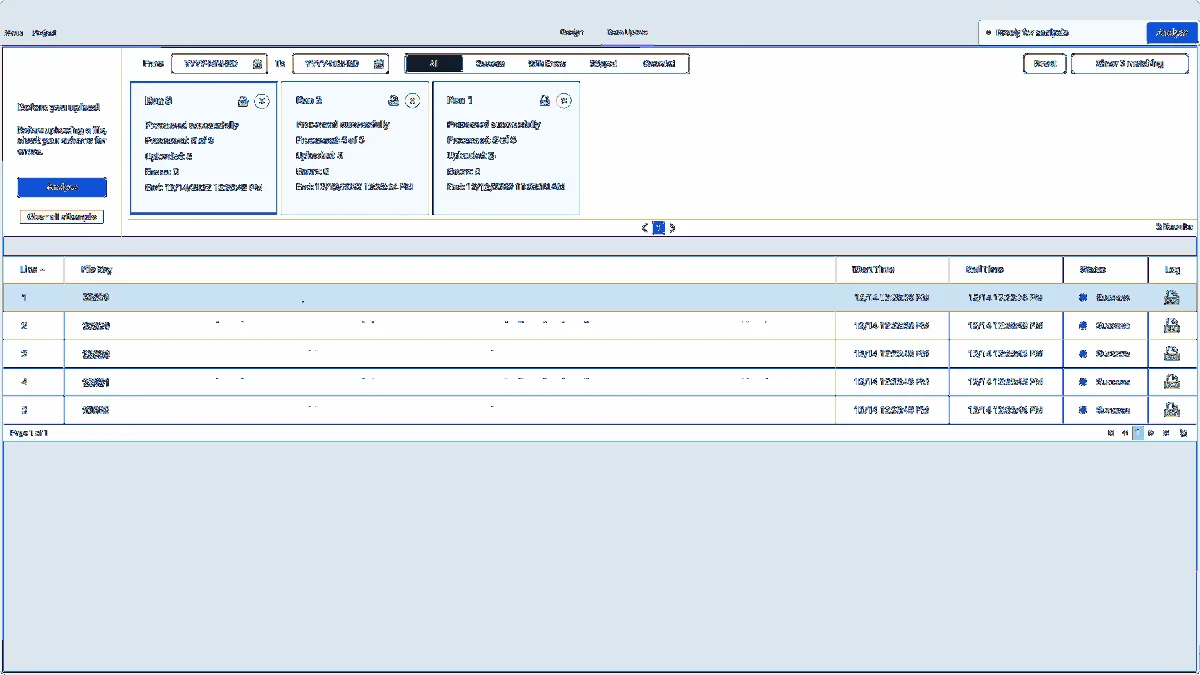Open the Project menu item
The height and width of the screenshot is (675, 1200).
[x=44, y=32]
